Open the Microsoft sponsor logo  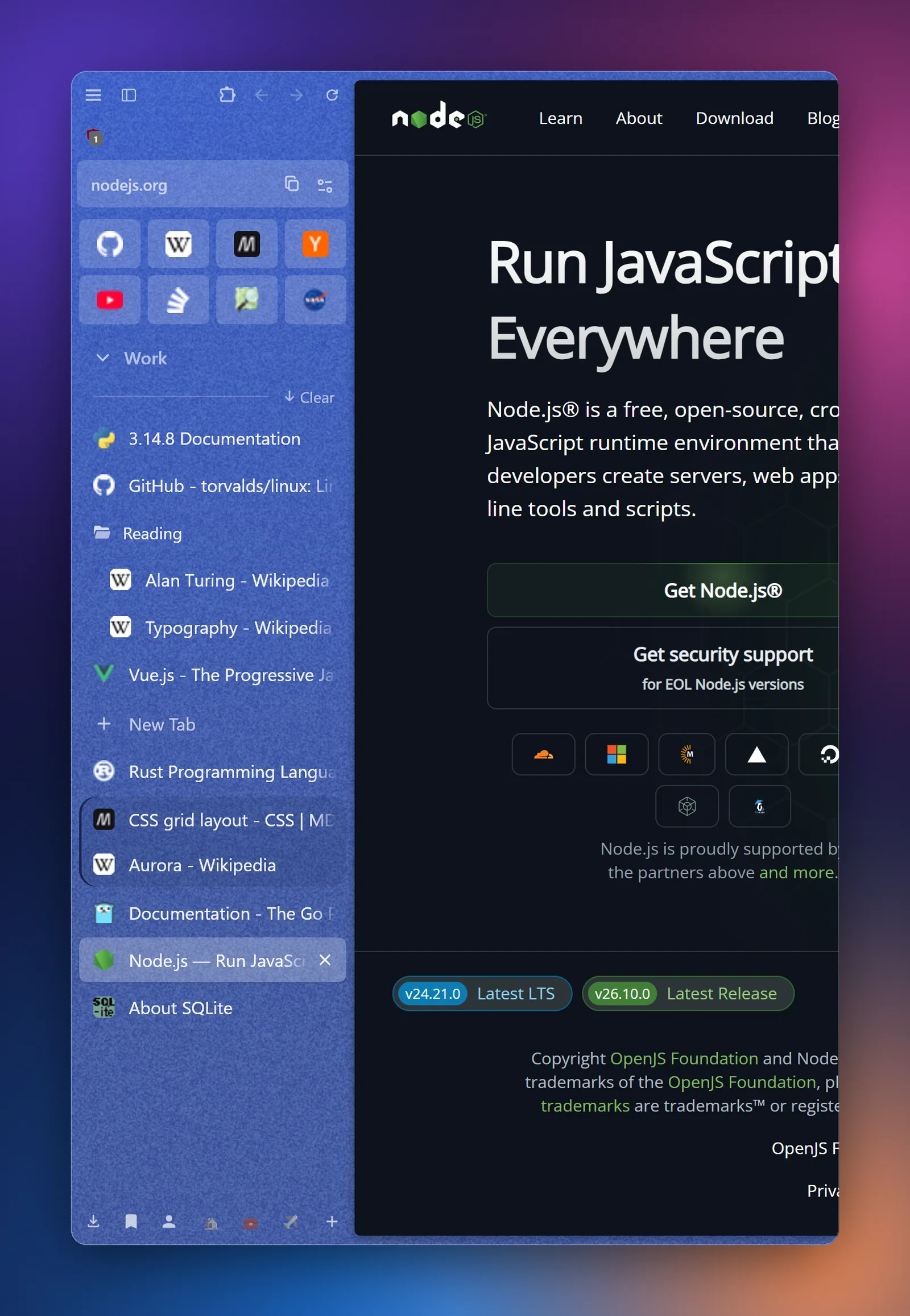click(617, 754)
